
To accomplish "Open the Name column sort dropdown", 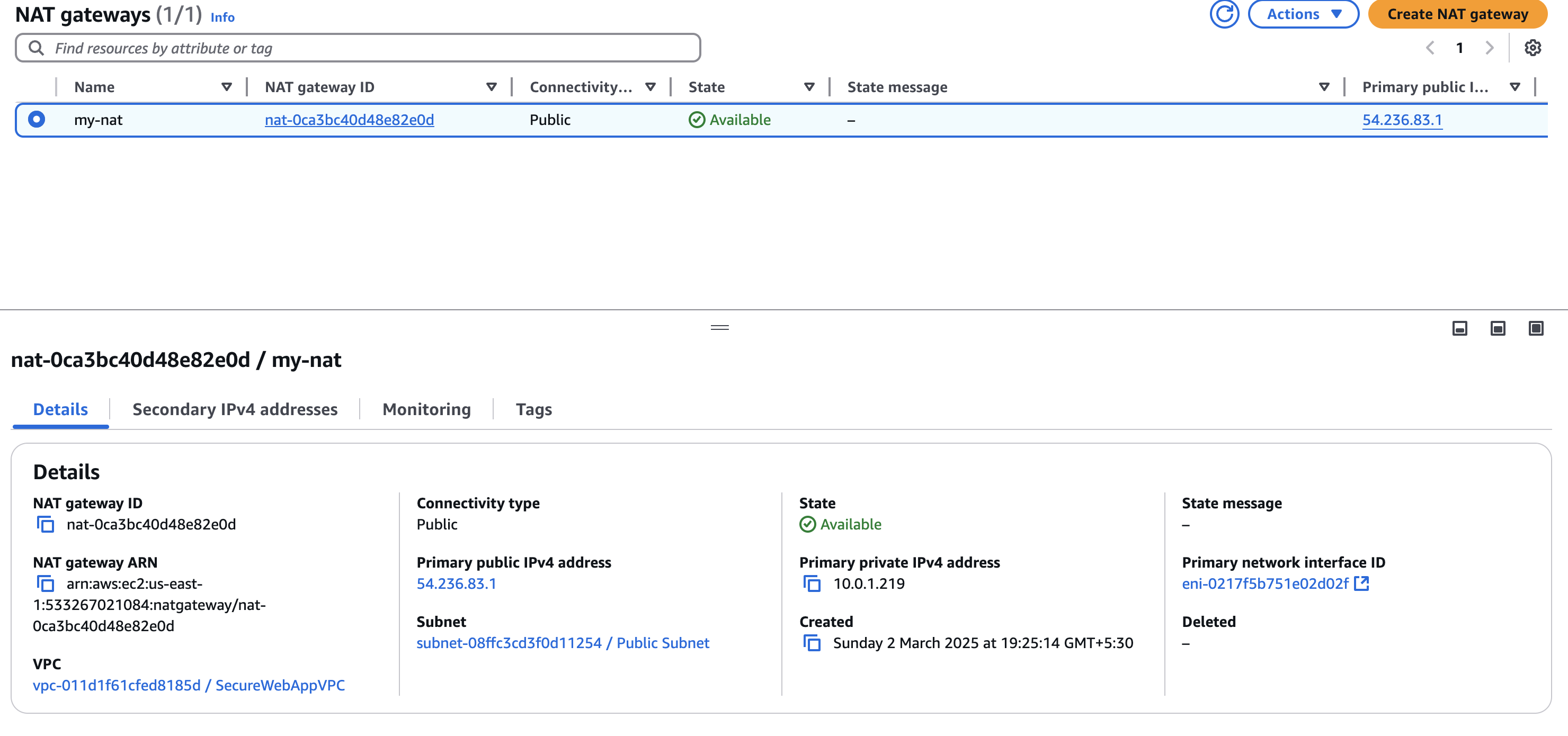I will (x=227, y=86).
